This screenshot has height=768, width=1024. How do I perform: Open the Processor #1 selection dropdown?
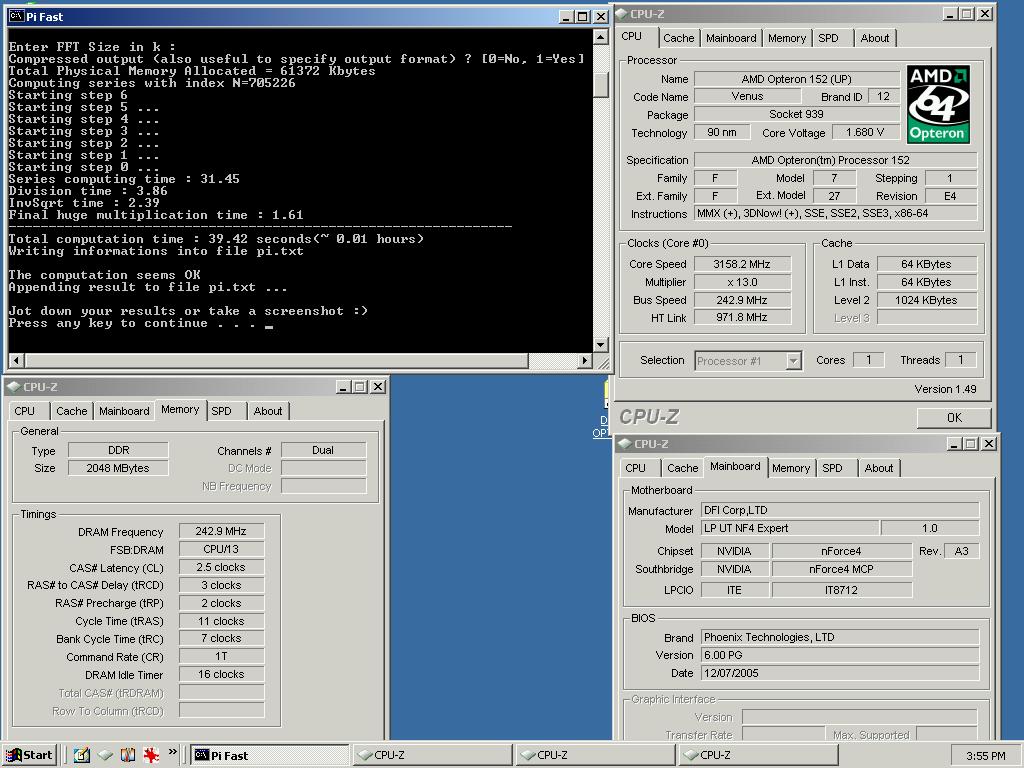pos(793,360)
